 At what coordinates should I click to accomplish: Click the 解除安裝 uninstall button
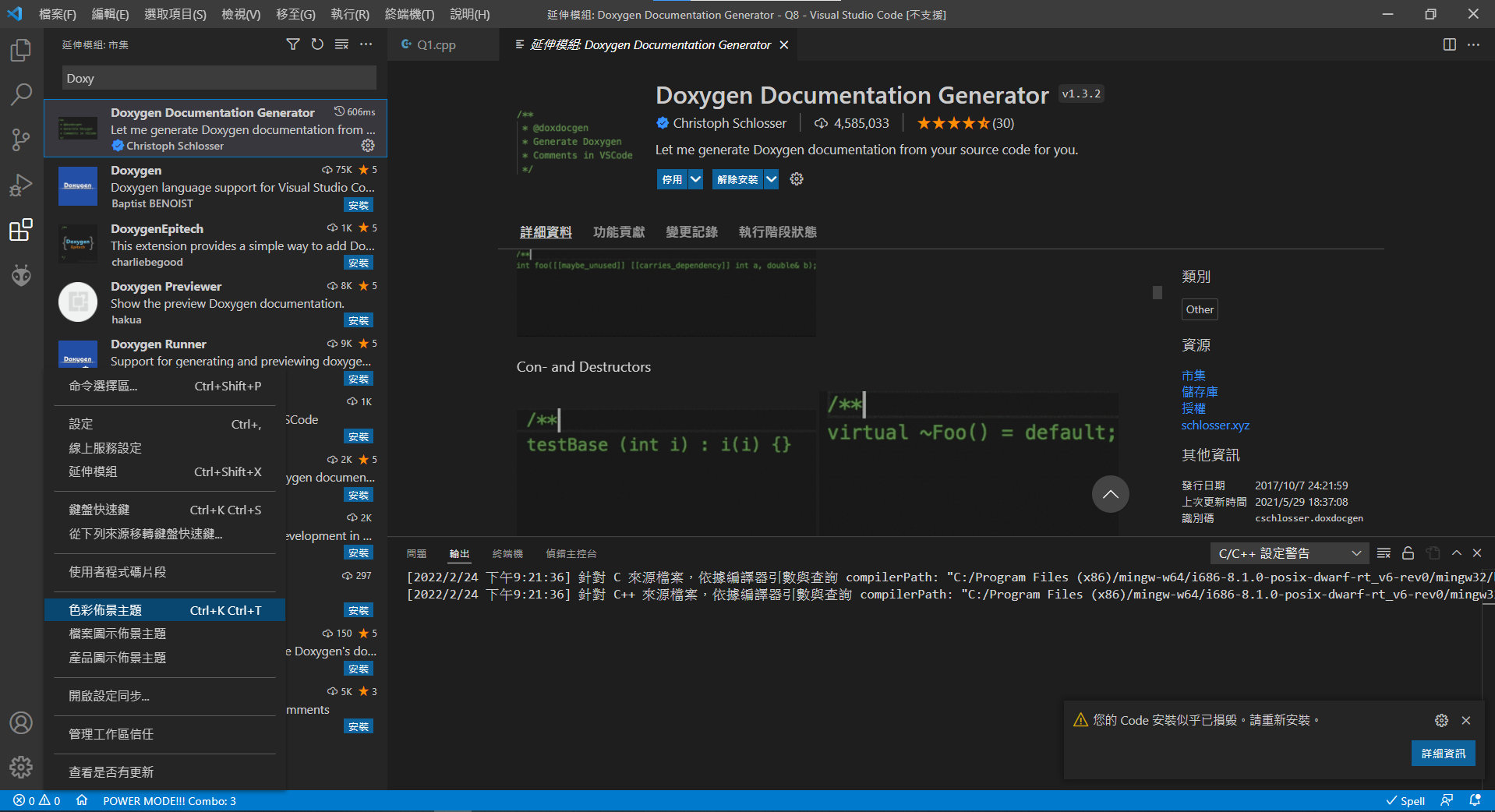point(737,179)
